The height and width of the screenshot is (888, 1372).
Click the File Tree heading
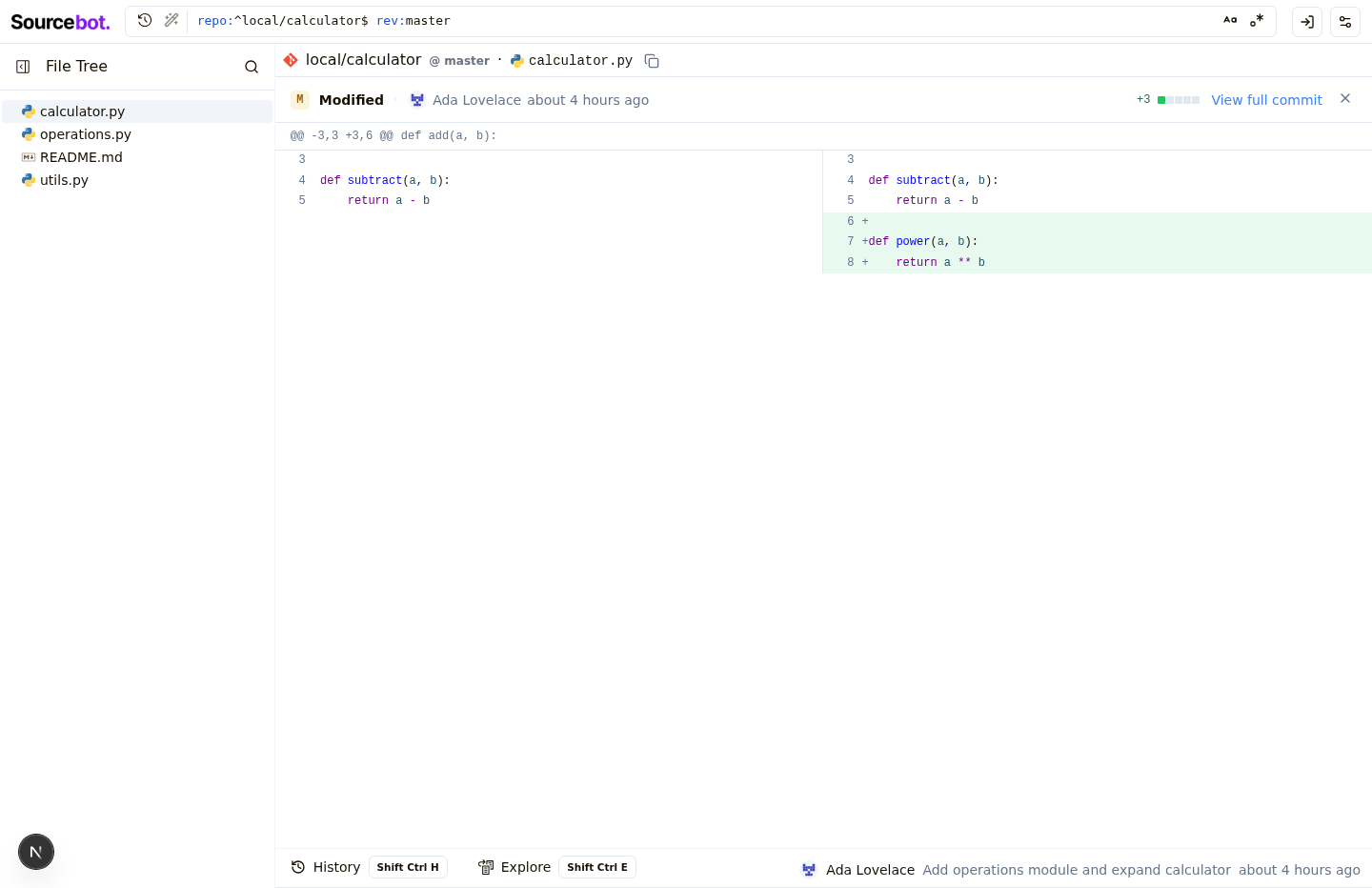tap(76, 67)
